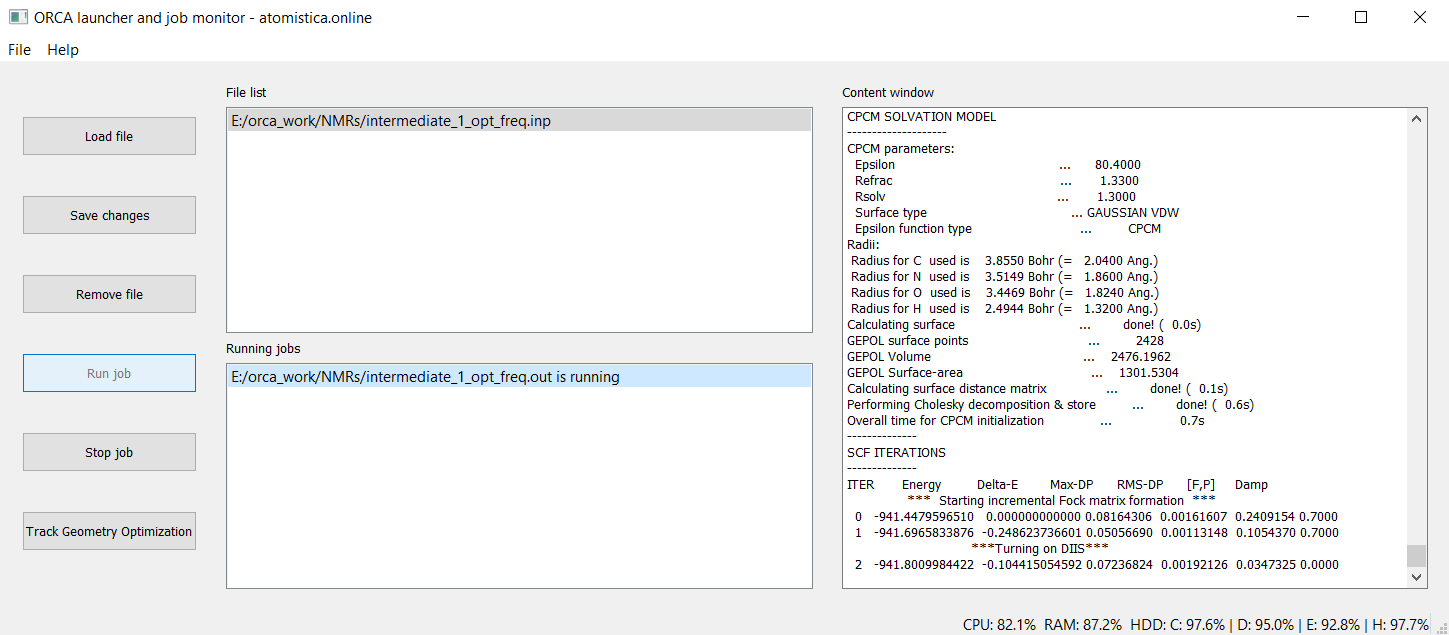Open Track Geometry Optimization
The height and width of the screenshot is (635, 1449).
(109, 531)
